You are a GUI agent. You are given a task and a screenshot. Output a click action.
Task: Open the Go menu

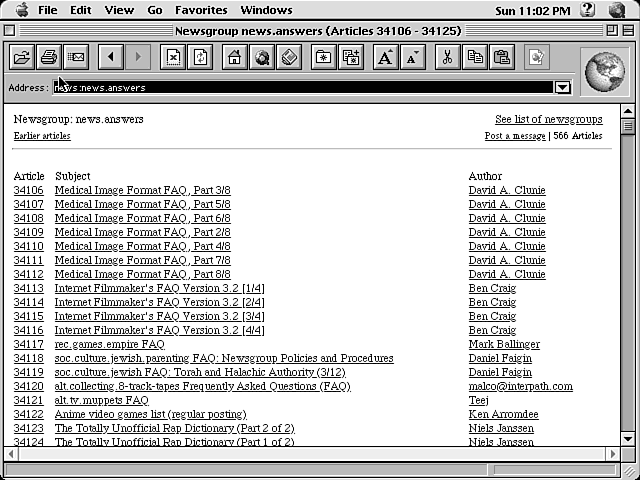coord(155,10)
